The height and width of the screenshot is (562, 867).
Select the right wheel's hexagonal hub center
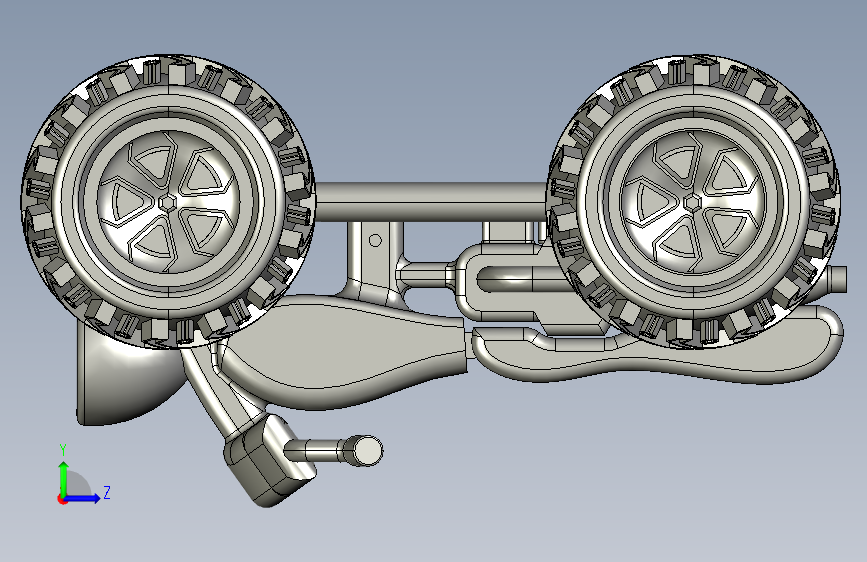pos(691,203)
